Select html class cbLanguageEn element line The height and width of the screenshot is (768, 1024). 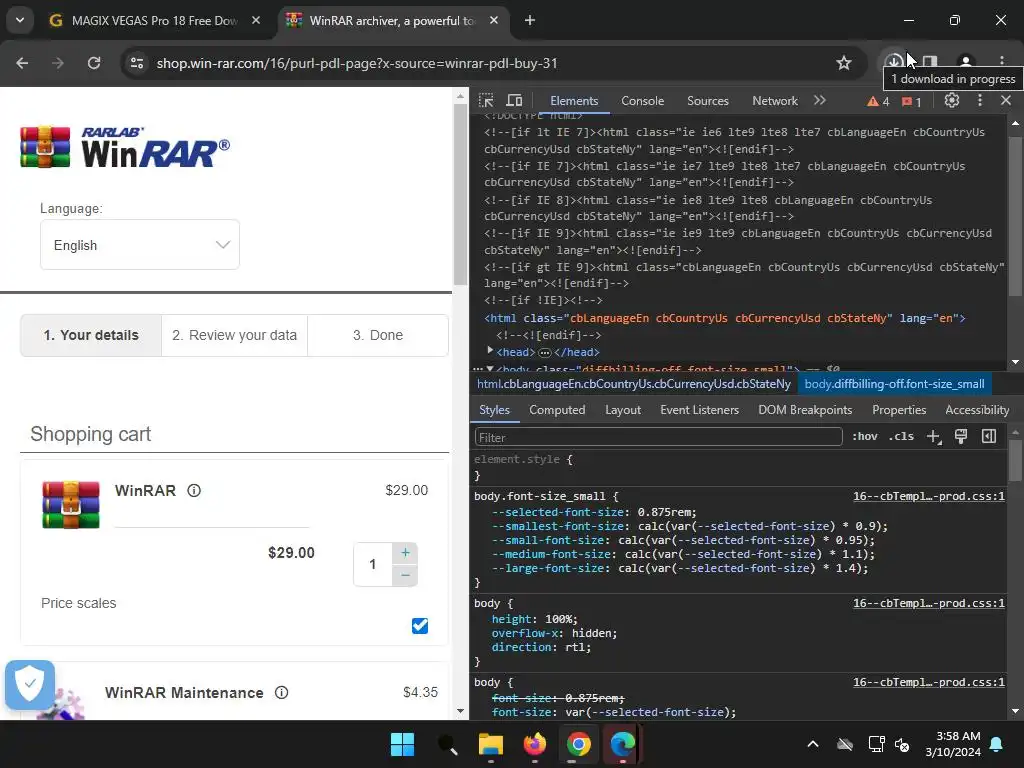(724, 318)
